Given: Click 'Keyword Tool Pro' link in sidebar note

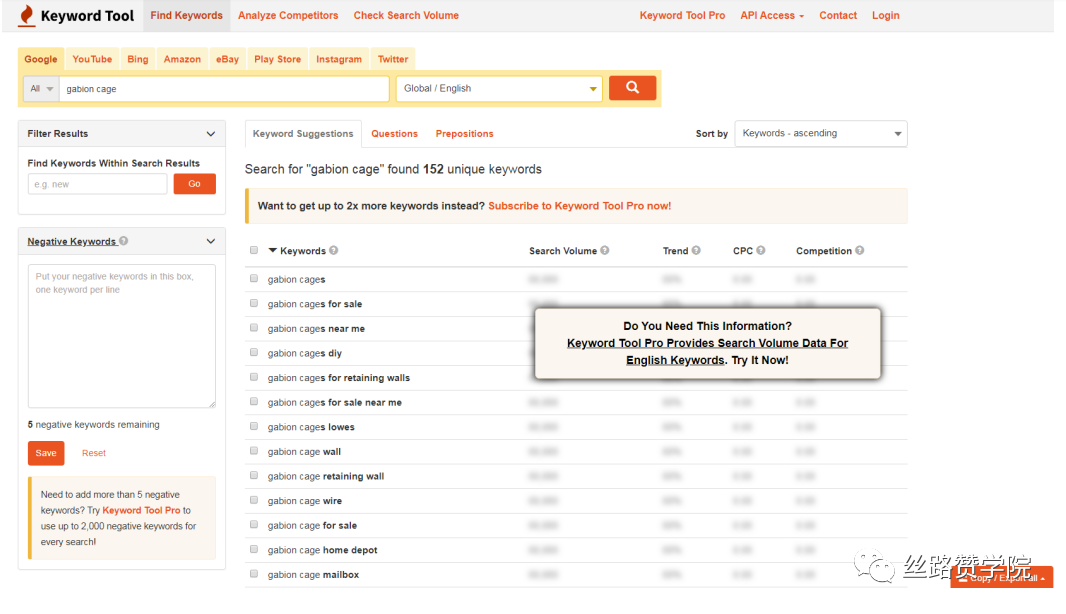Looking at the screenshot, I should point(141,510).
